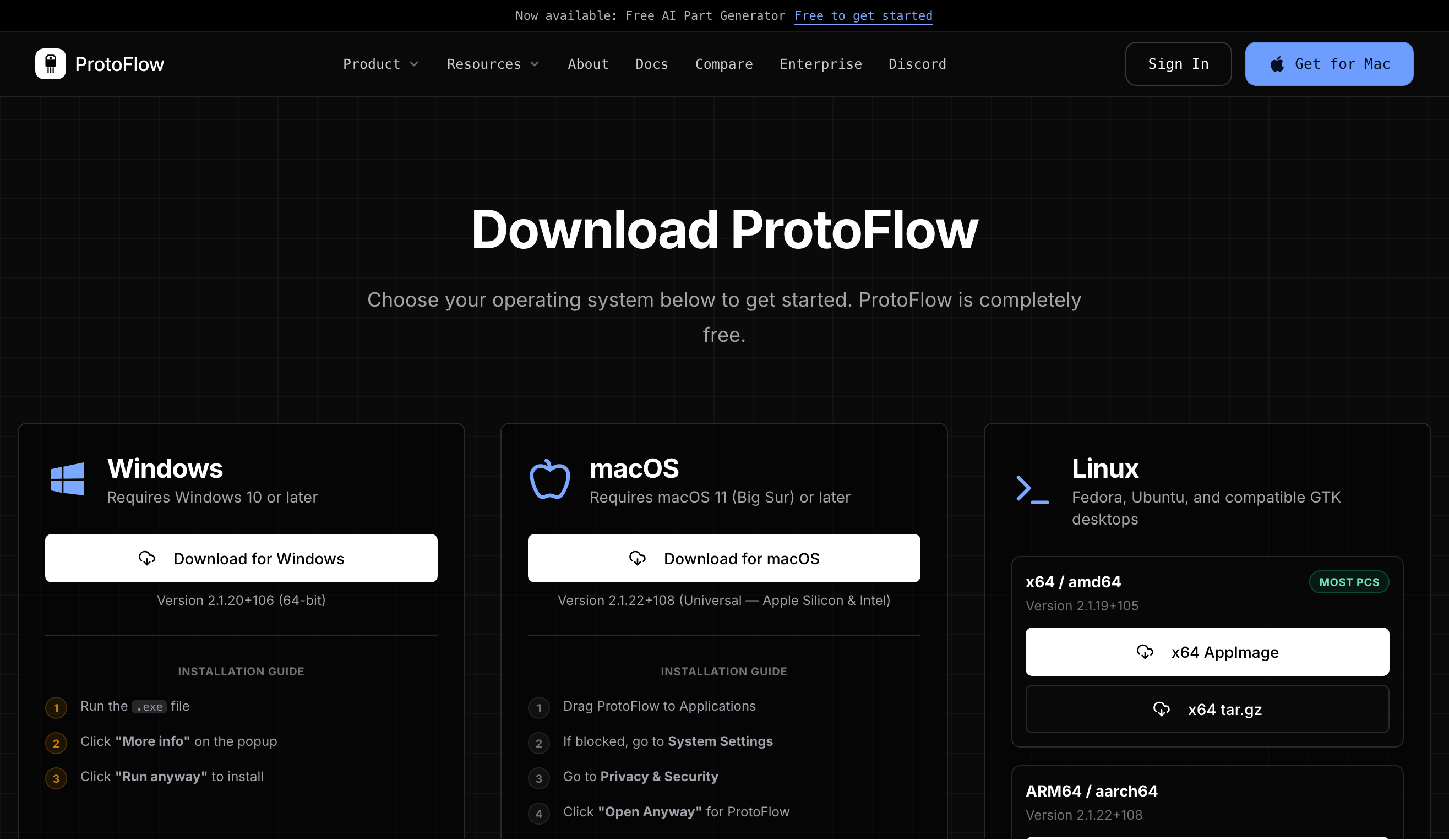The image size is (1449, 840).
Task: Click 'If blocked, go to System Settings' step
Action: (668, 741)
